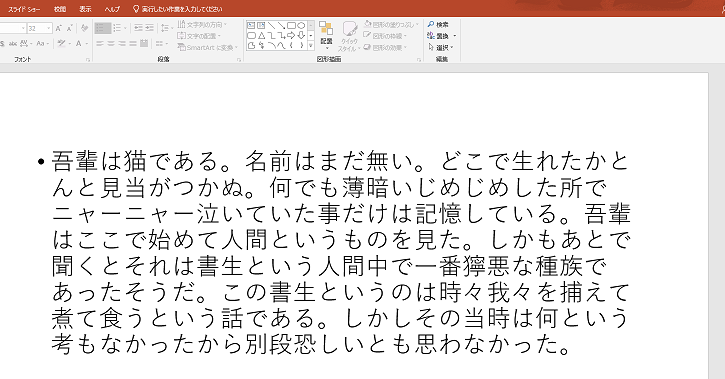Click numbered list button

tap(117, 28)
